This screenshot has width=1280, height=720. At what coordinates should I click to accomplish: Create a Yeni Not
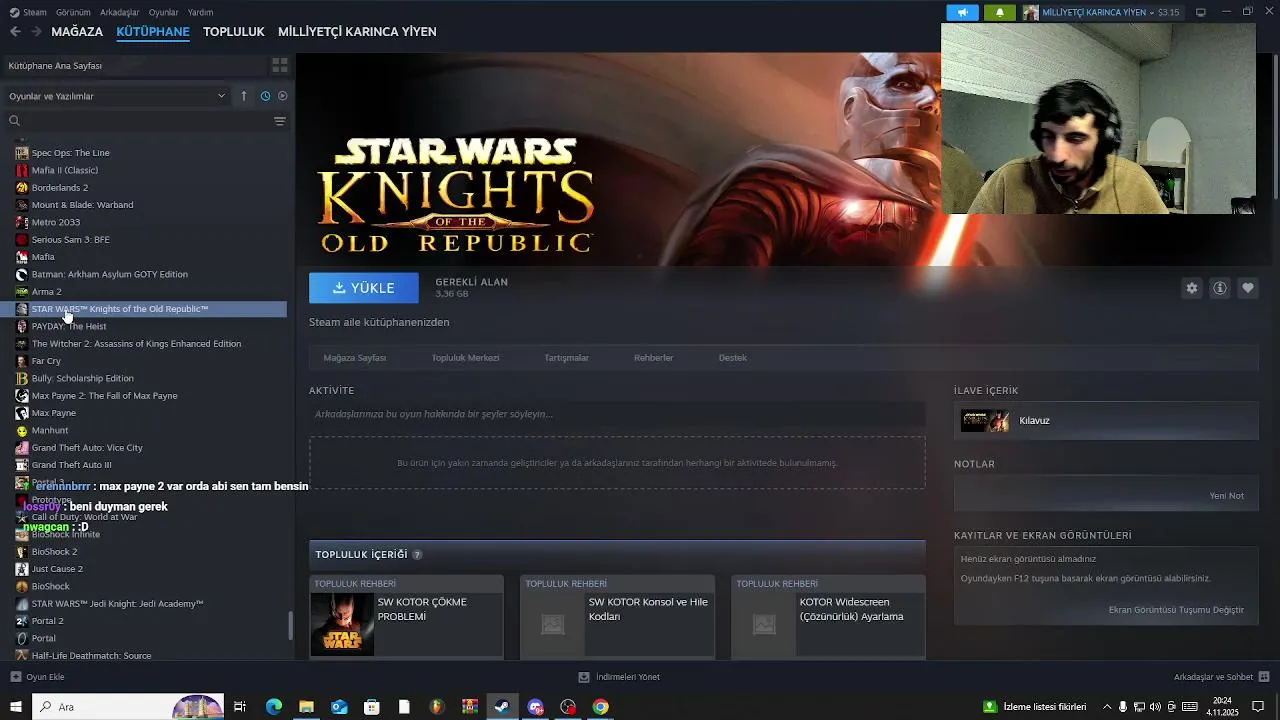tap(1226, 496)
